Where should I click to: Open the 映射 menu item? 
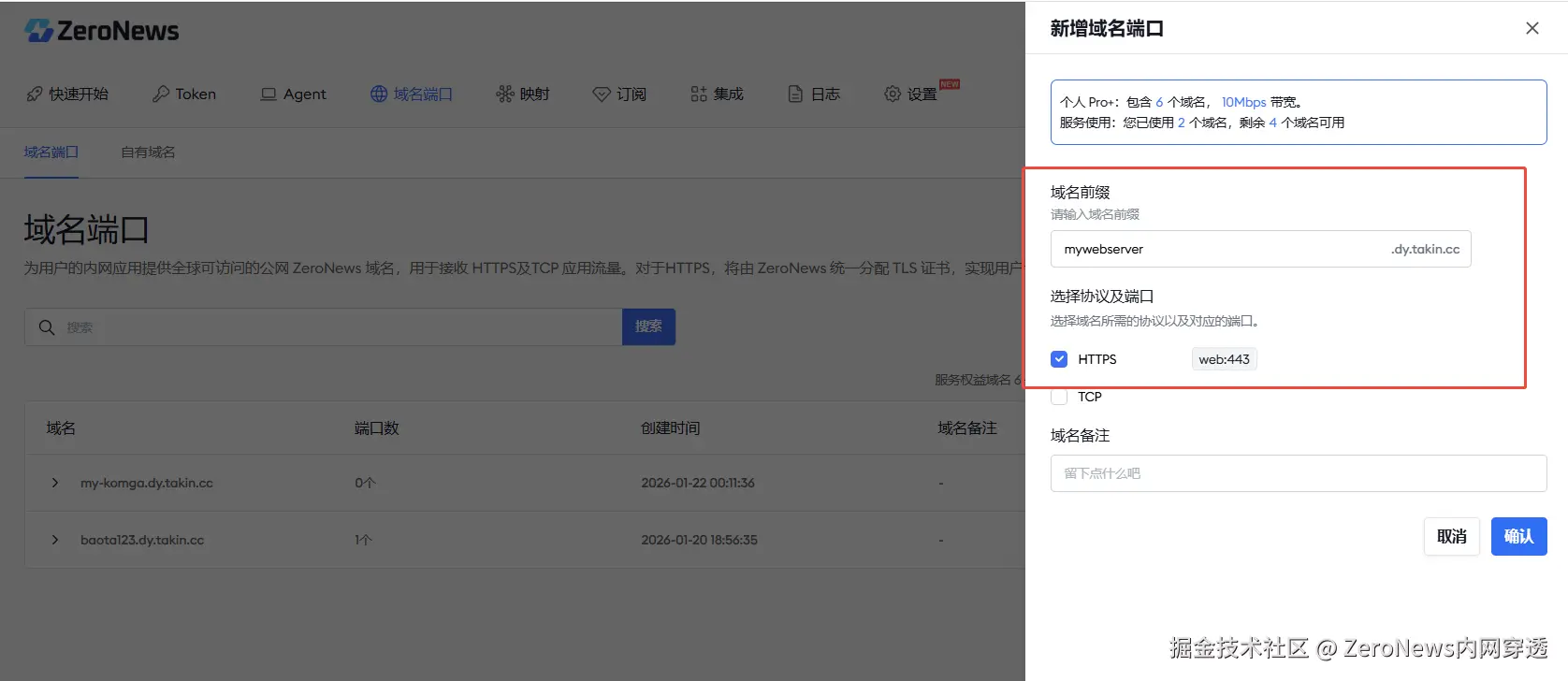(x=523, y=94)
